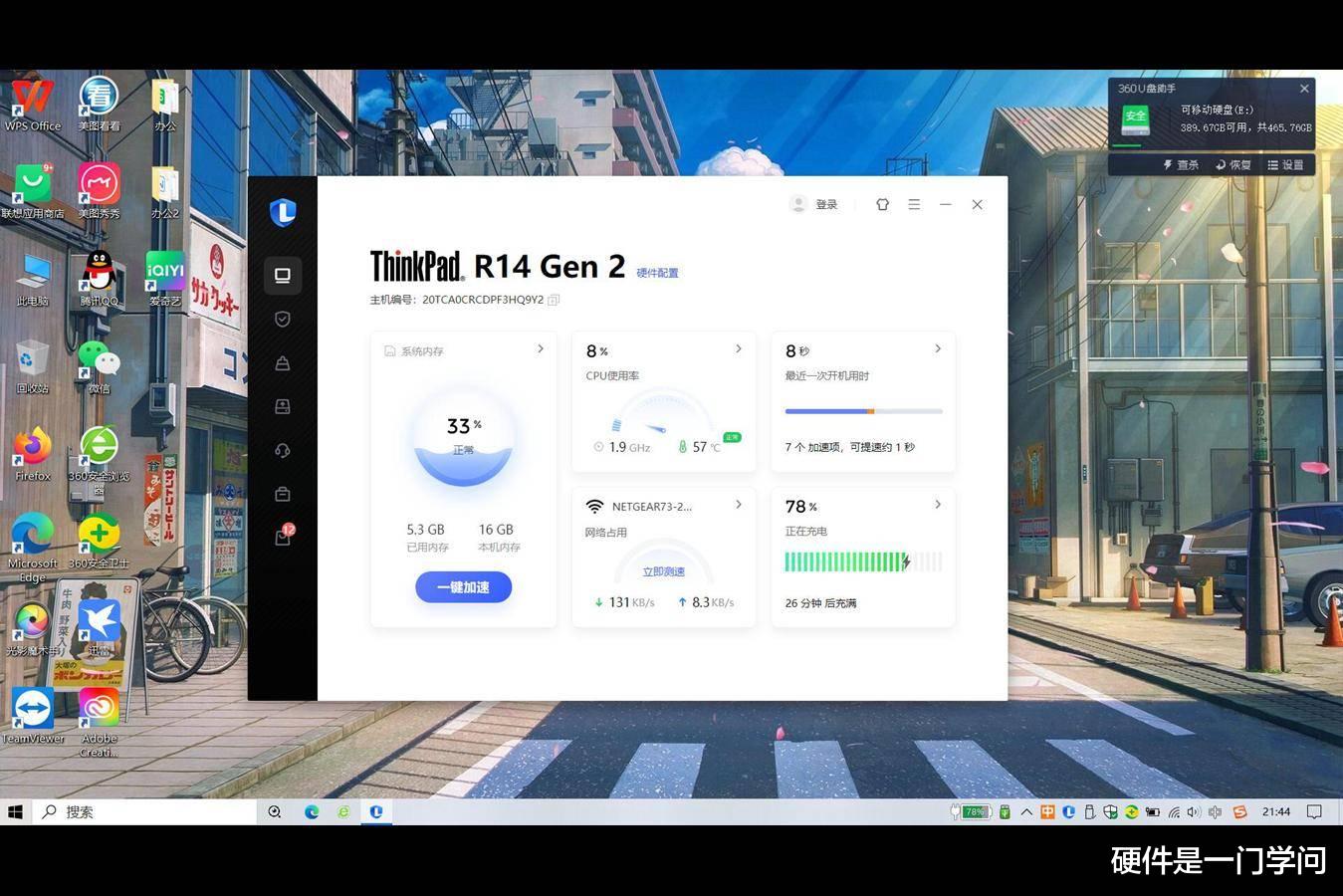Click the 一键加速 button
This screenshot has height=896, width=1343.
click(x=464, y=587)
